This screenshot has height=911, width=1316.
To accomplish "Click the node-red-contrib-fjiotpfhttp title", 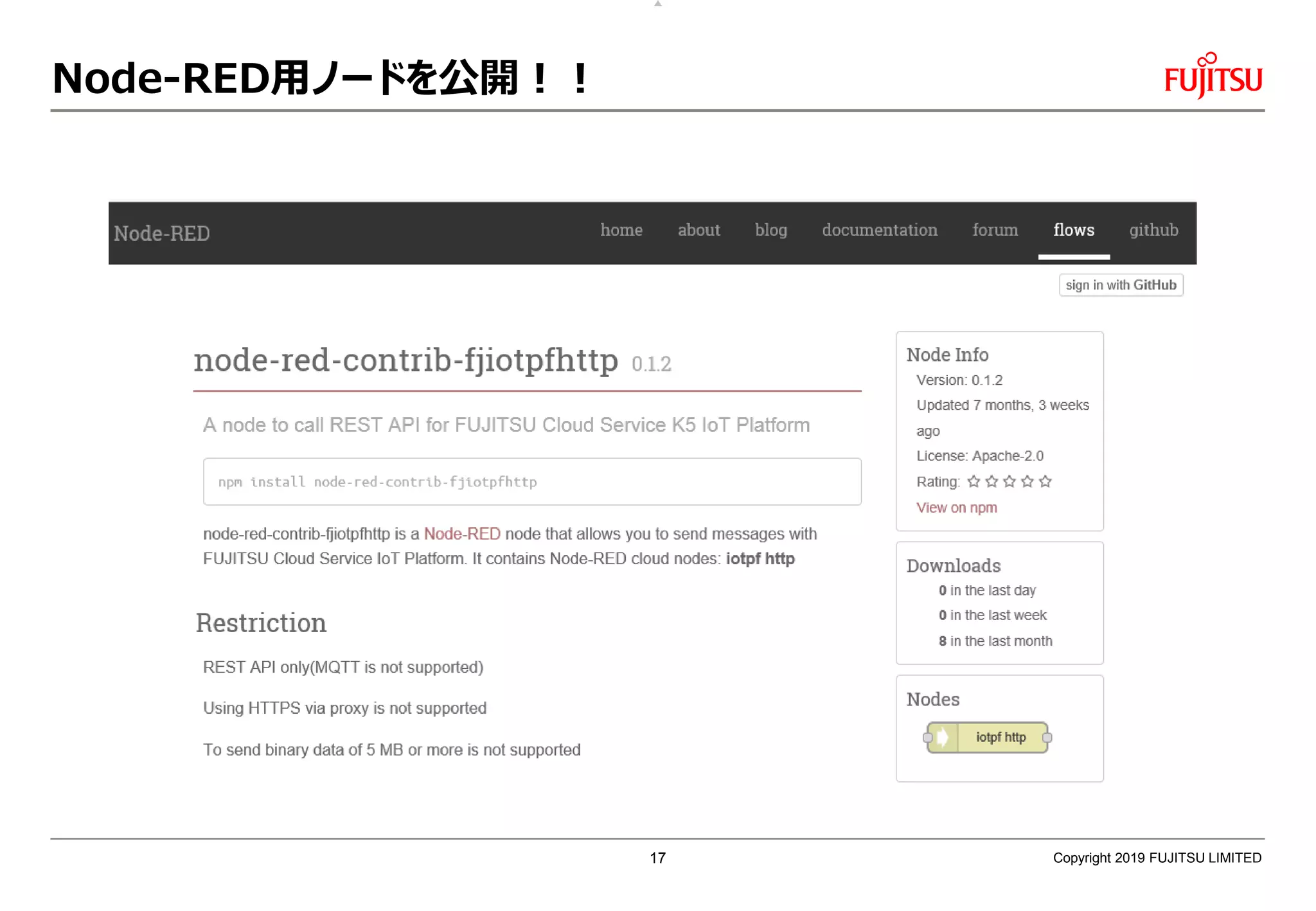I will [x=405, y=360].
